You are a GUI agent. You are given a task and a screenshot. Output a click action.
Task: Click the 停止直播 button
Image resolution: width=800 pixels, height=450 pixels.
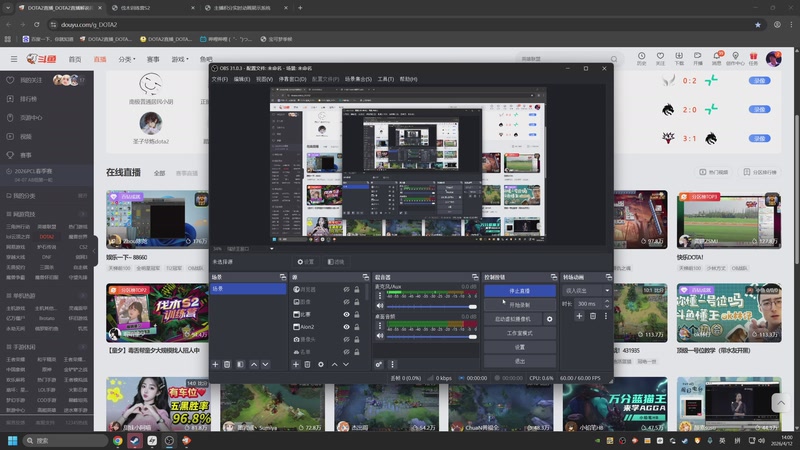(x=519, y=290)
